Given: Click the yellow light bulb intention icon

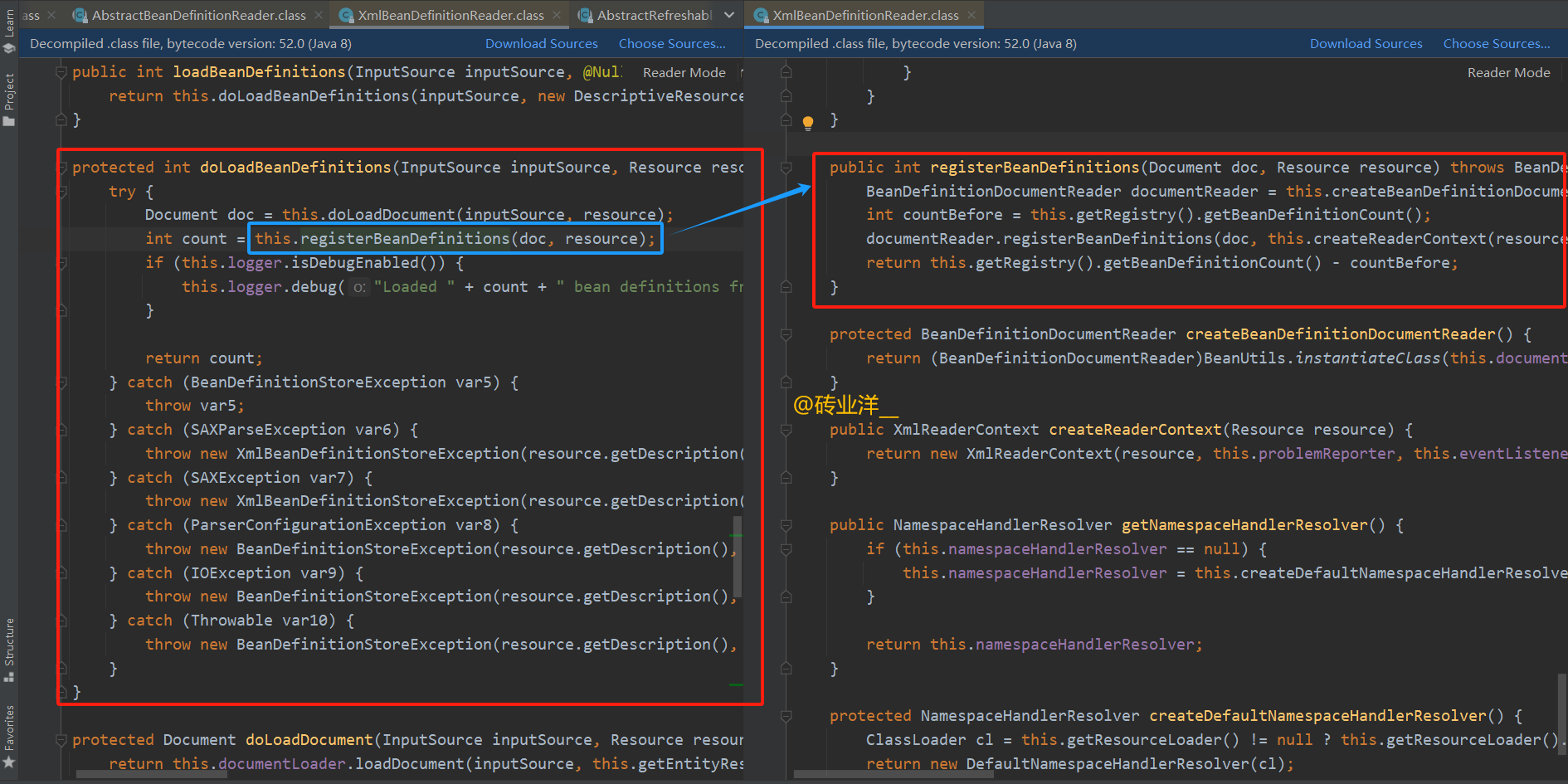Looking at the screenshot, I should click(x=808, y=123).
